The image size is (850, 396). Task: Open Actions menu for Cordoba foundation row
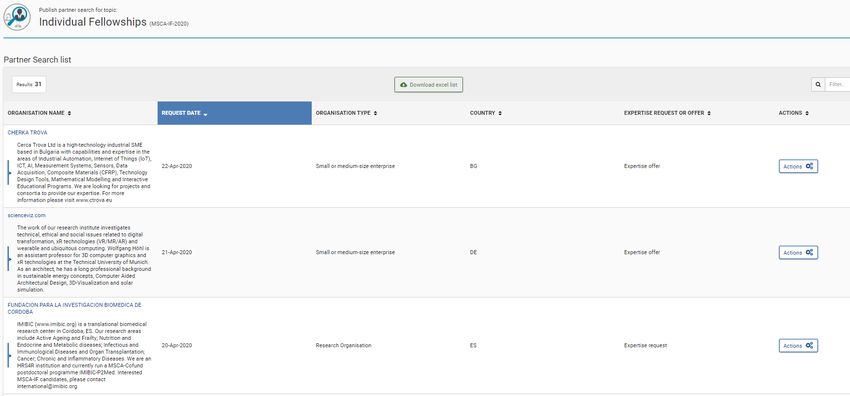pyautogui.click(x=798, y=346)
